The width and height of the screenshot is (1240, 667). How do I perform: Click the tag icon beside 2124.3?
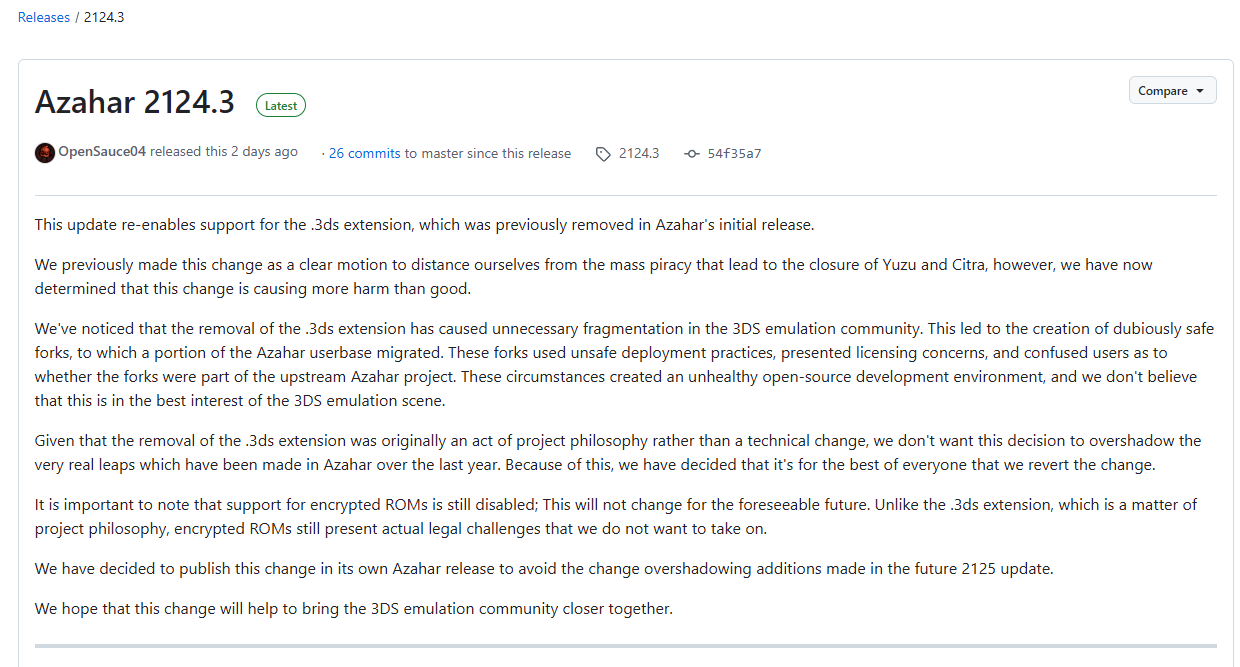coord(603,154)
